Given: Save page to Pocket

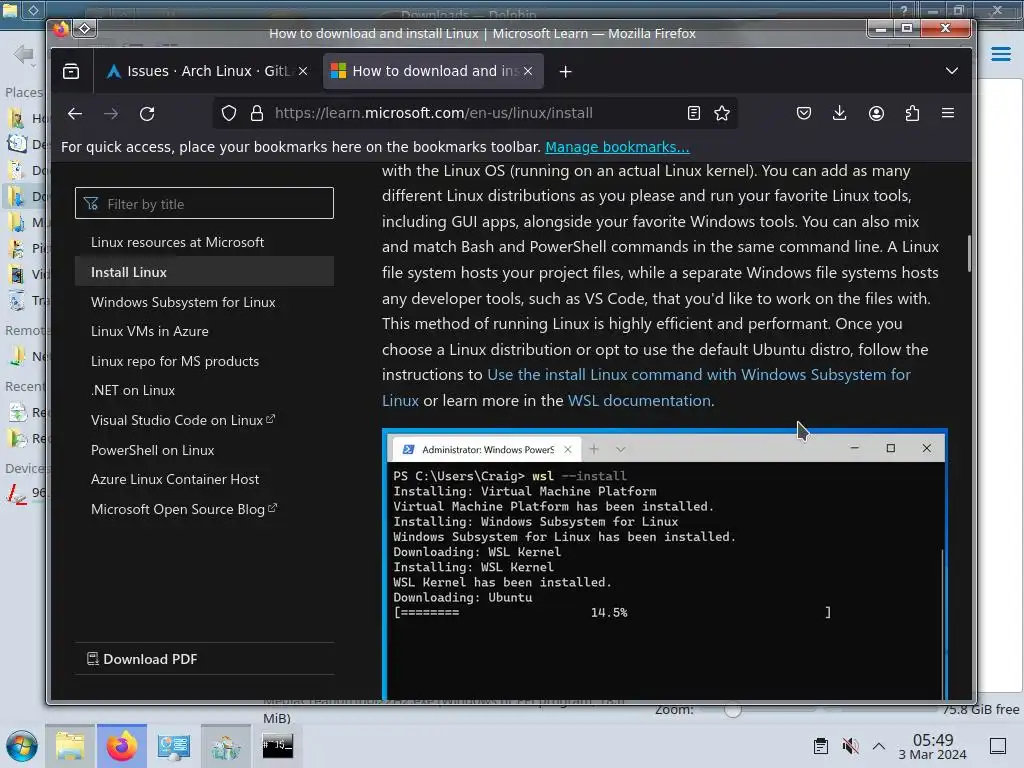Looking at the screenshot, I should (804, 114).
